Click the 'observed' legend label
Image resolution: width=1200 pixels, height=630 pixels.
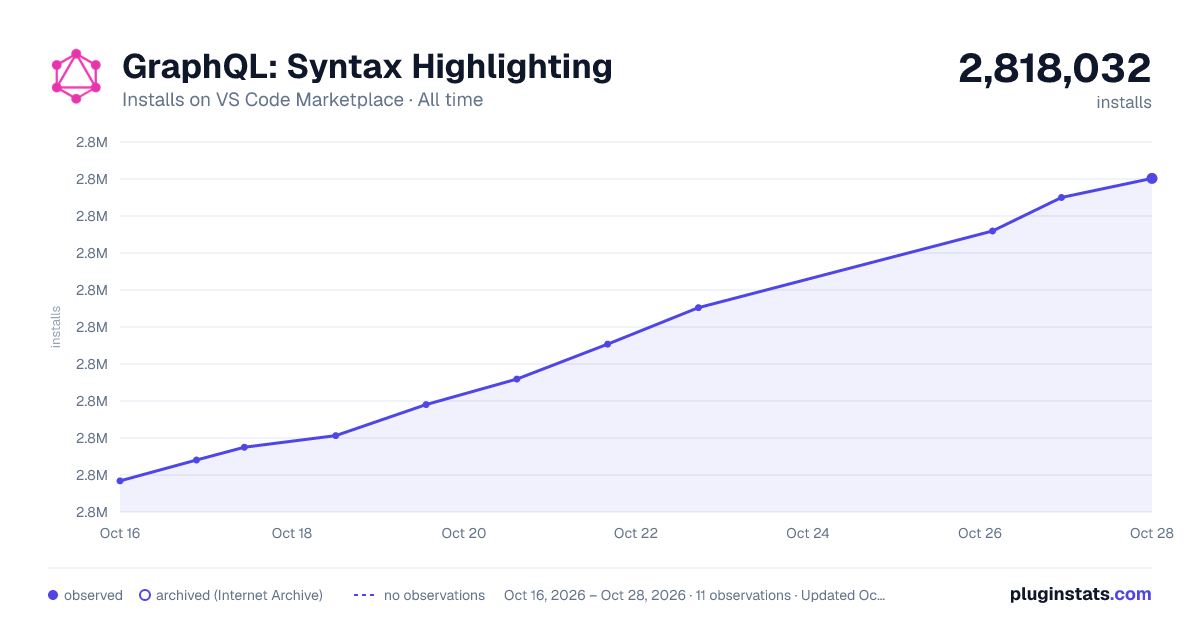tap(93, 595)
